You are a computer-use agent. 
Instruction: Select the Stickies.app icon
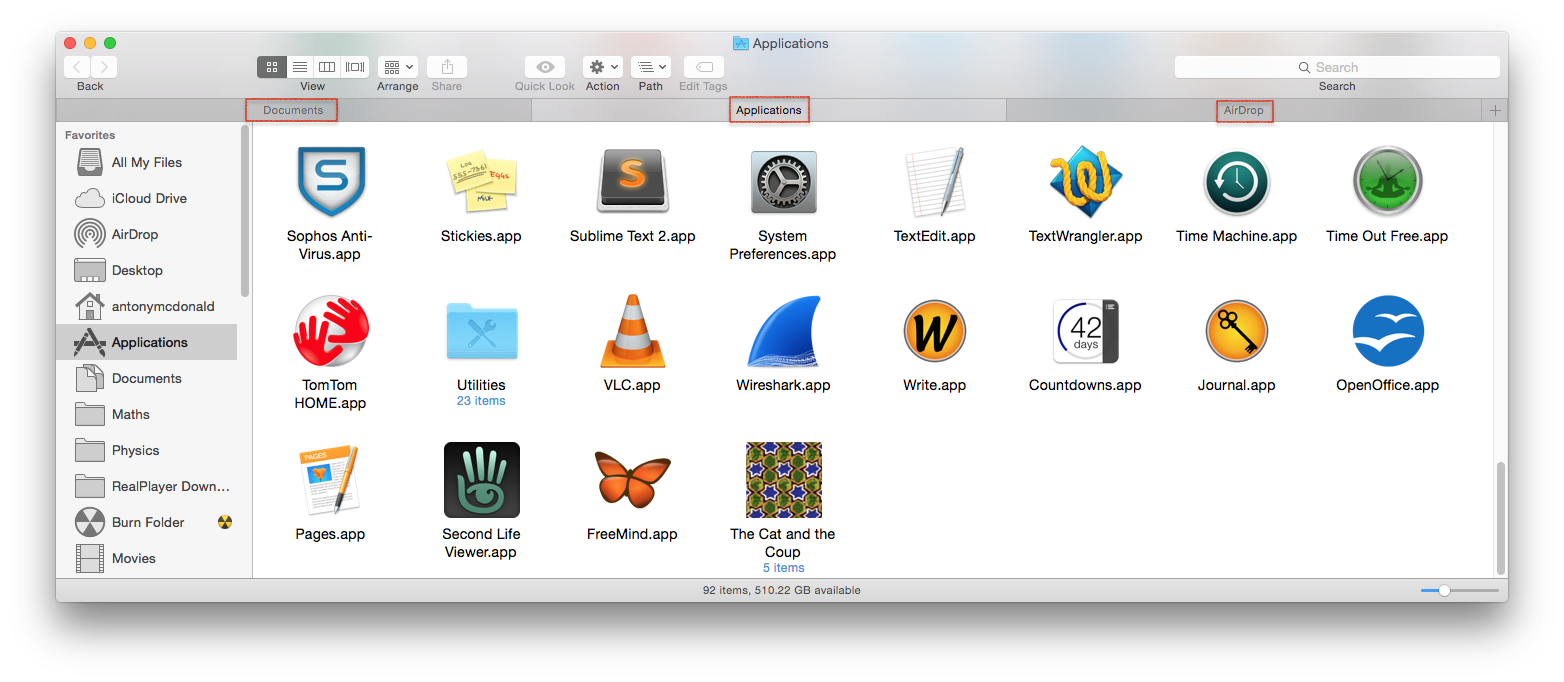(x=481, y=181)
